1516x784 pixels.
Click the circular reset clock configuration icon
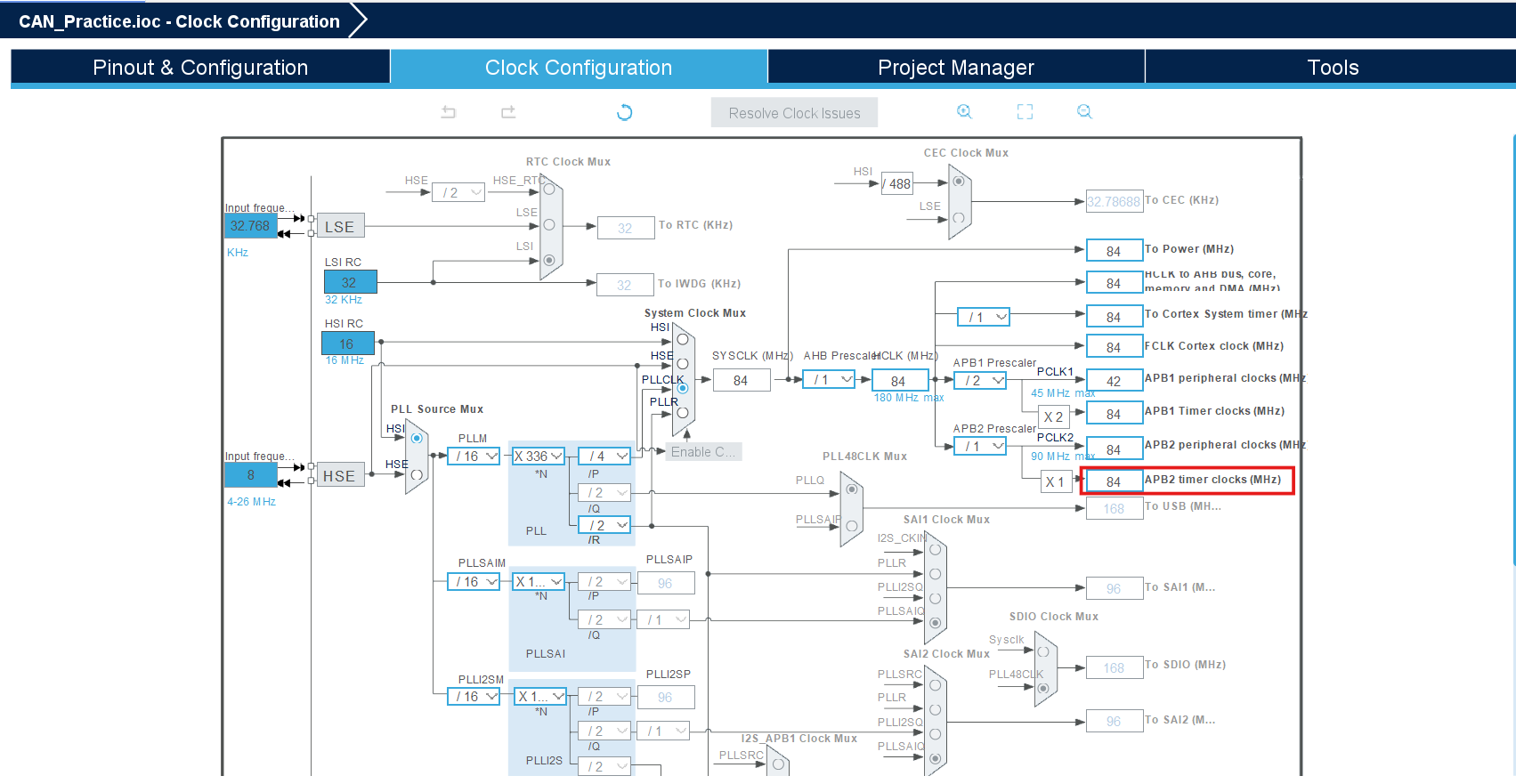tap(625, 112)
